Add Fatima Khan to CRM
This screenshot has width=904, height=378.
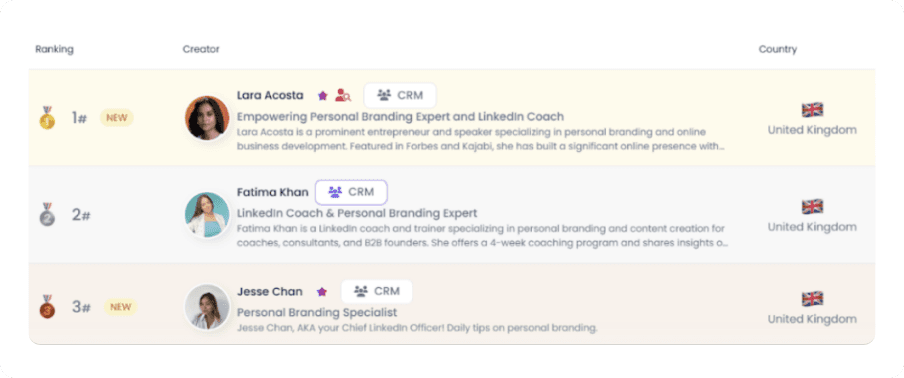point(351,192)
